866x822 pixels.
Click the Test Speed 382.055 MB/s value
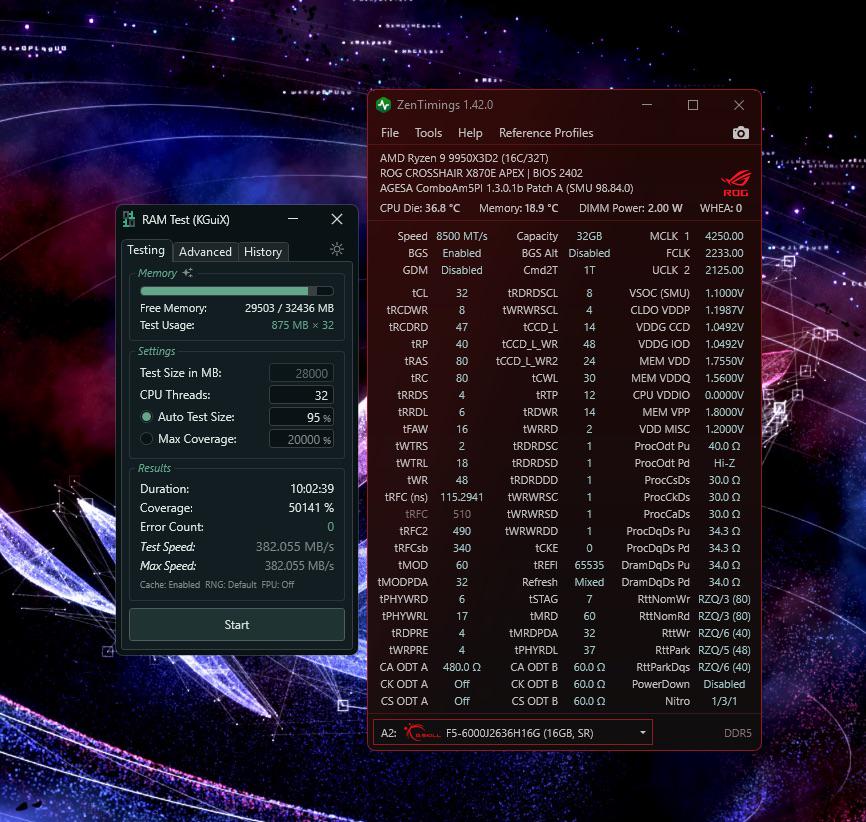[x=294, y=547]
